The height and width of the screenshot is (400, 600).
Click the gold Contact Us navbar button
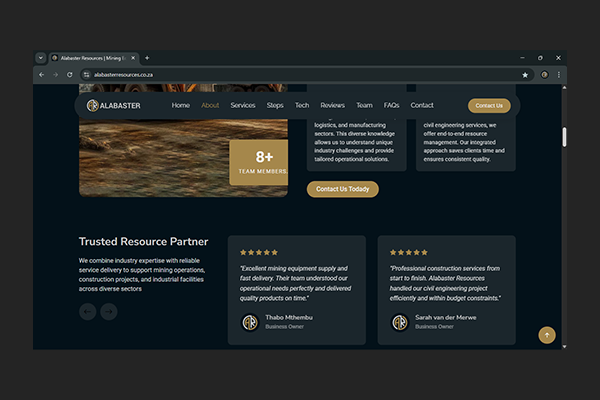click(x=489, y=106)
